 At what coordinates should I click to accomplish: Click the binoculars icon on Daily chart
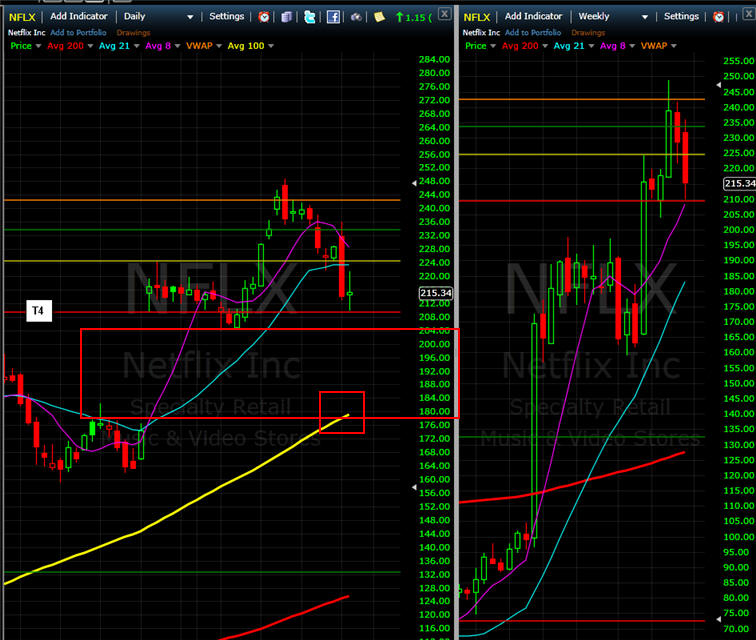[x=356, y=17]
